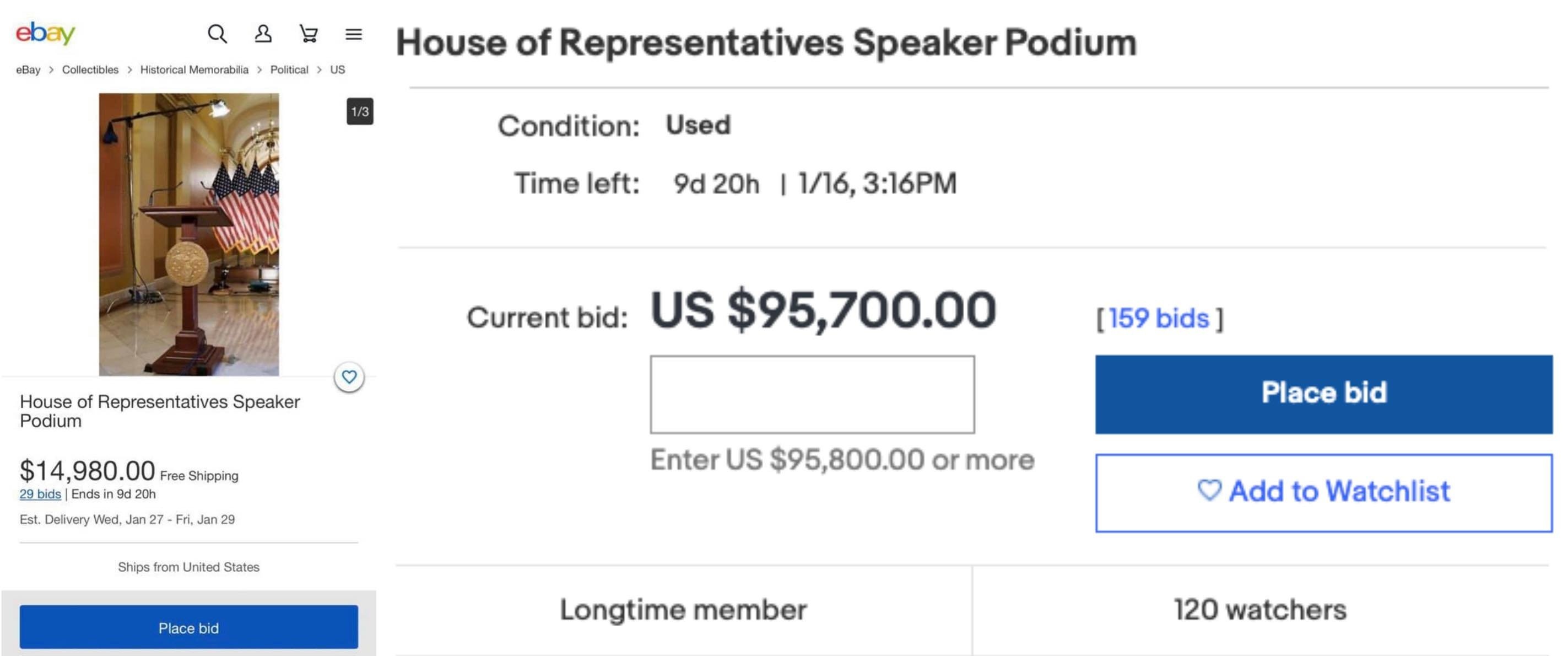Click Add to Watchlist button

(1323, 493)
